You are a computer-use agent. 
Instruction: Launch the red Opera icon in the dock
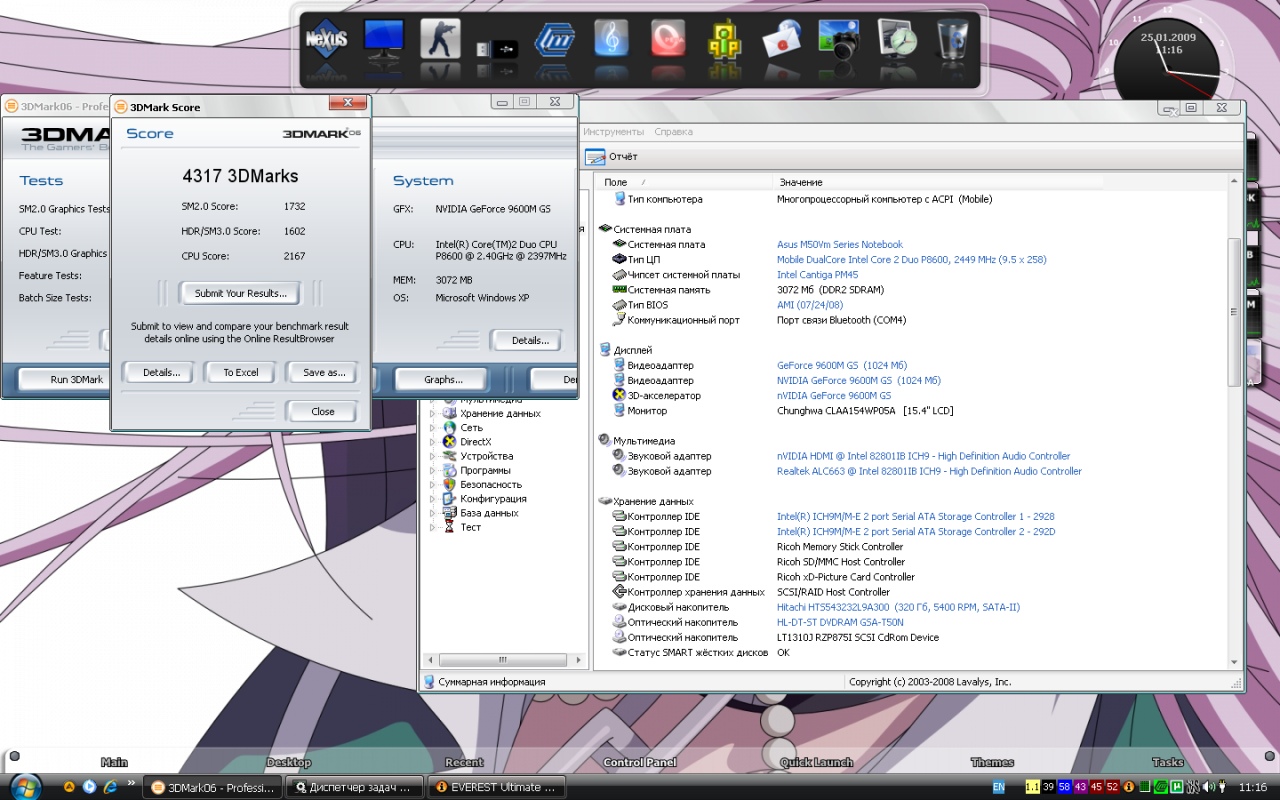click(668, 39)
